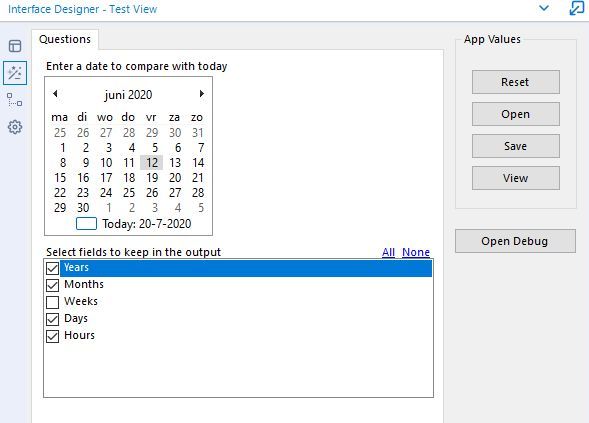Pick date 10 in the calendar

[x=106, y=163]
